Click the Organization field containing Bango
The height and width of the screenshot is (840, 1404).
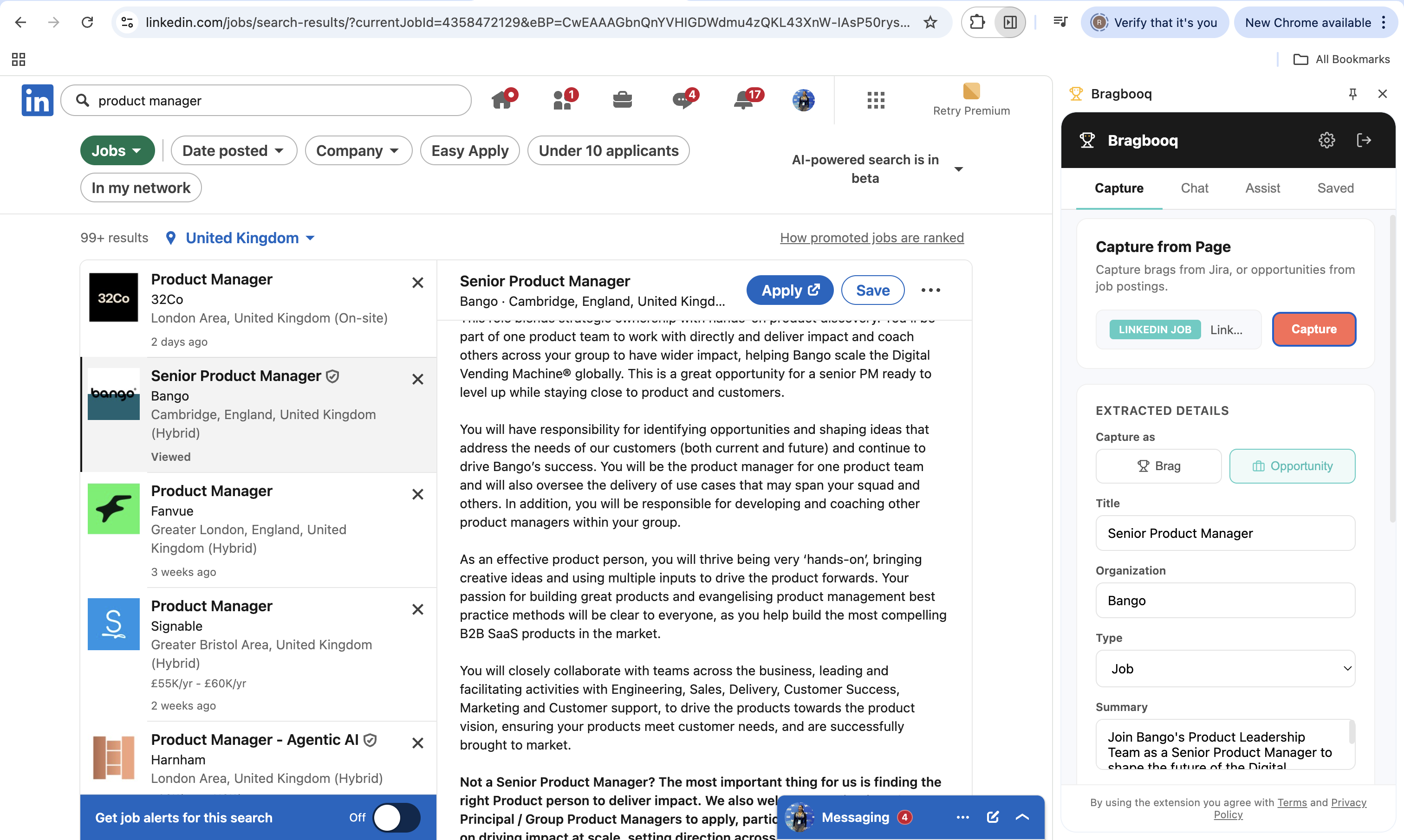1225,601
